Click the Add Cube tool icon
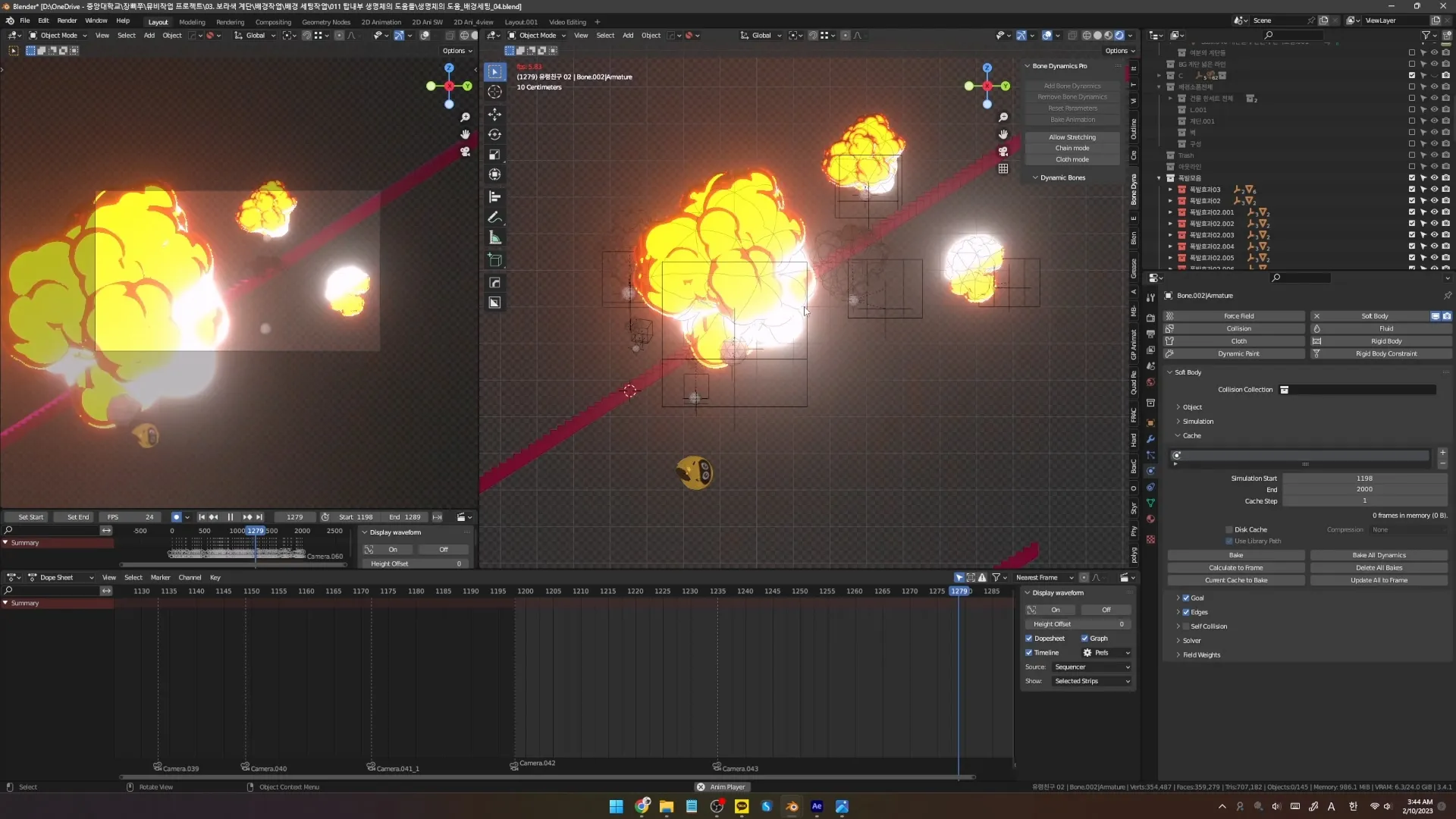Image resolution: width=1456 pixels, height=819 pixels. [494, 260]
